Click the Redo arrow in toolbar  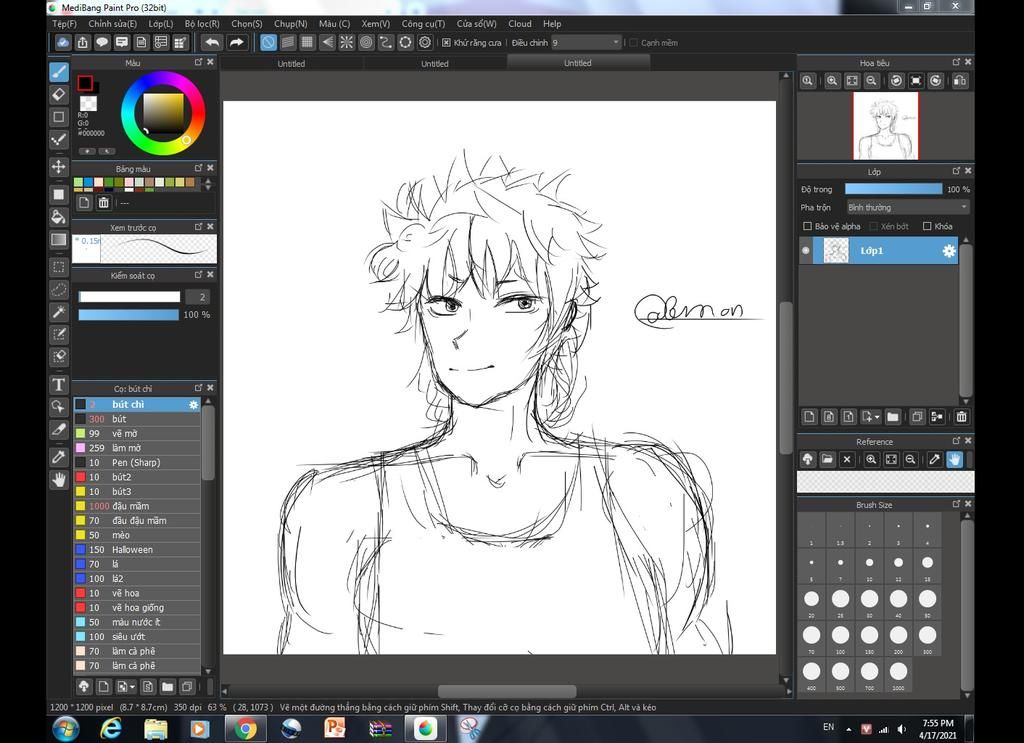point(236,42)
